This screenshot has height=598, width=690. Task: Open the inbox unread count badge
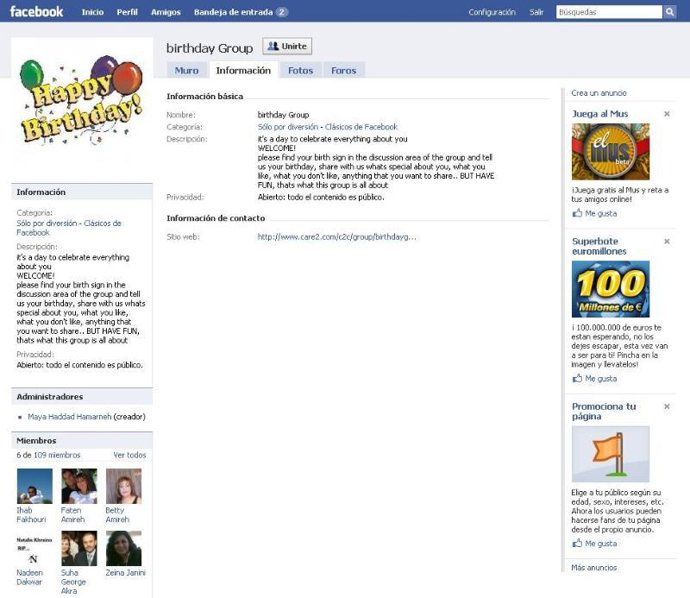[x=282, y=12]
